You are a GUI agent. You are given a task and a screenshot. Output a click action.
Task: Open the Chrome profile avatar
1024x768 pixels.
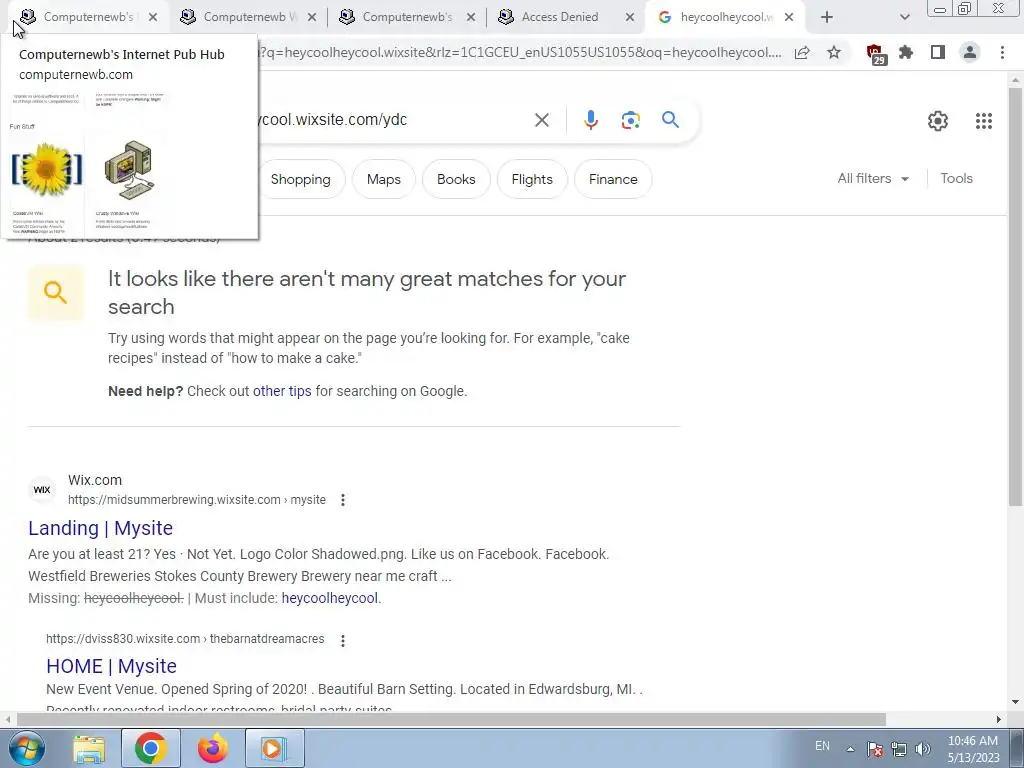point(970,52)
